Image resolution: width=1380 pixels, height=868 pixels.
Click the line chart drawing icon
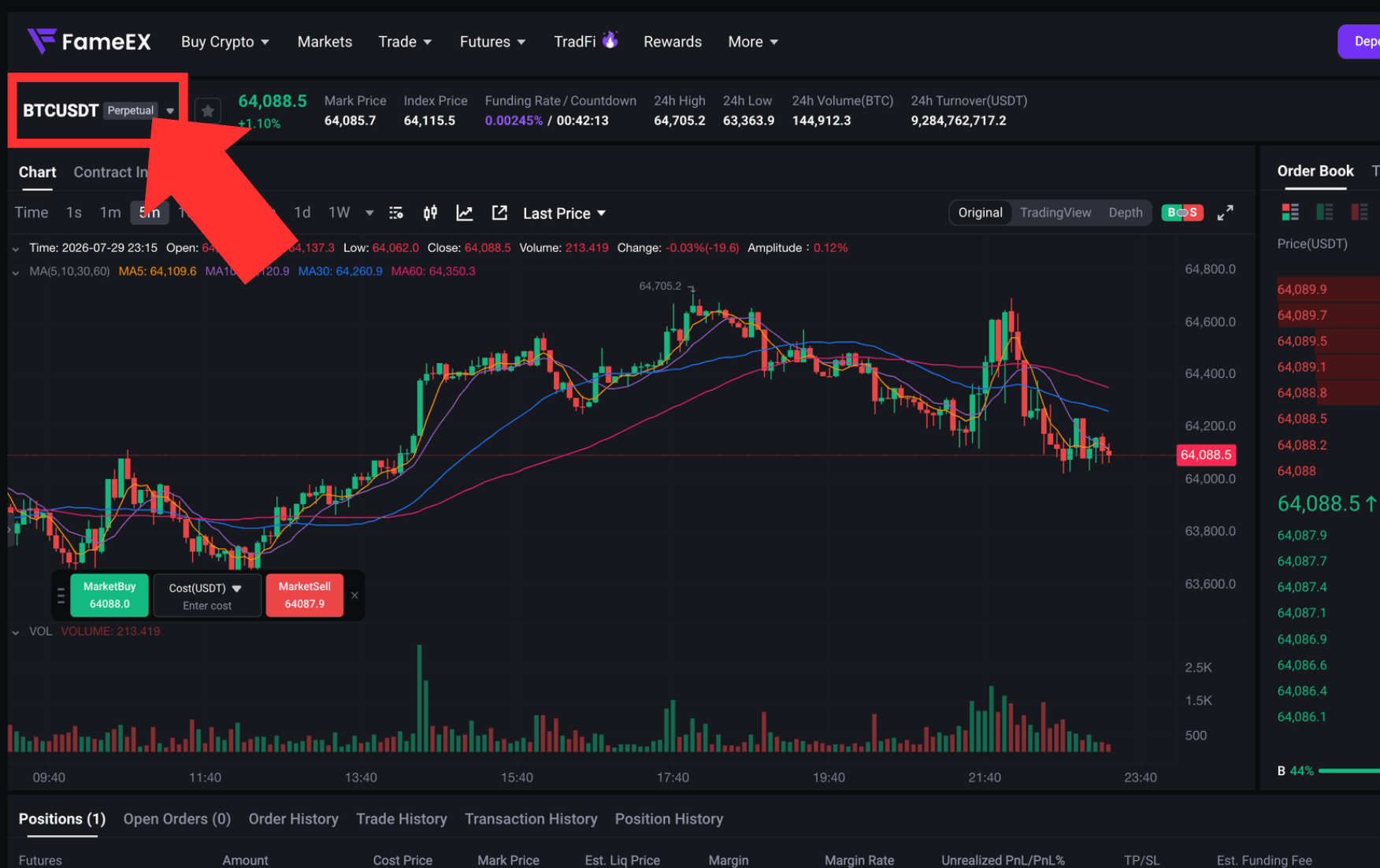465,213
